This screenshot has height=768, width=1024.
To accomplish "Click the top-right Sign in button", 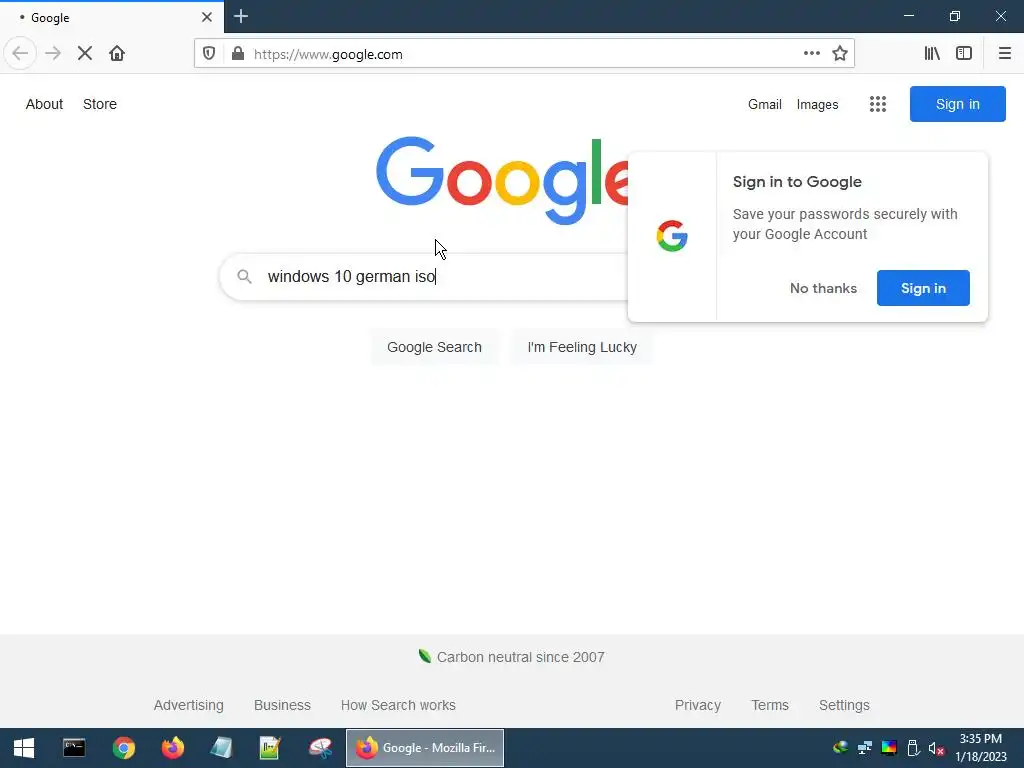I will (957, 104).
